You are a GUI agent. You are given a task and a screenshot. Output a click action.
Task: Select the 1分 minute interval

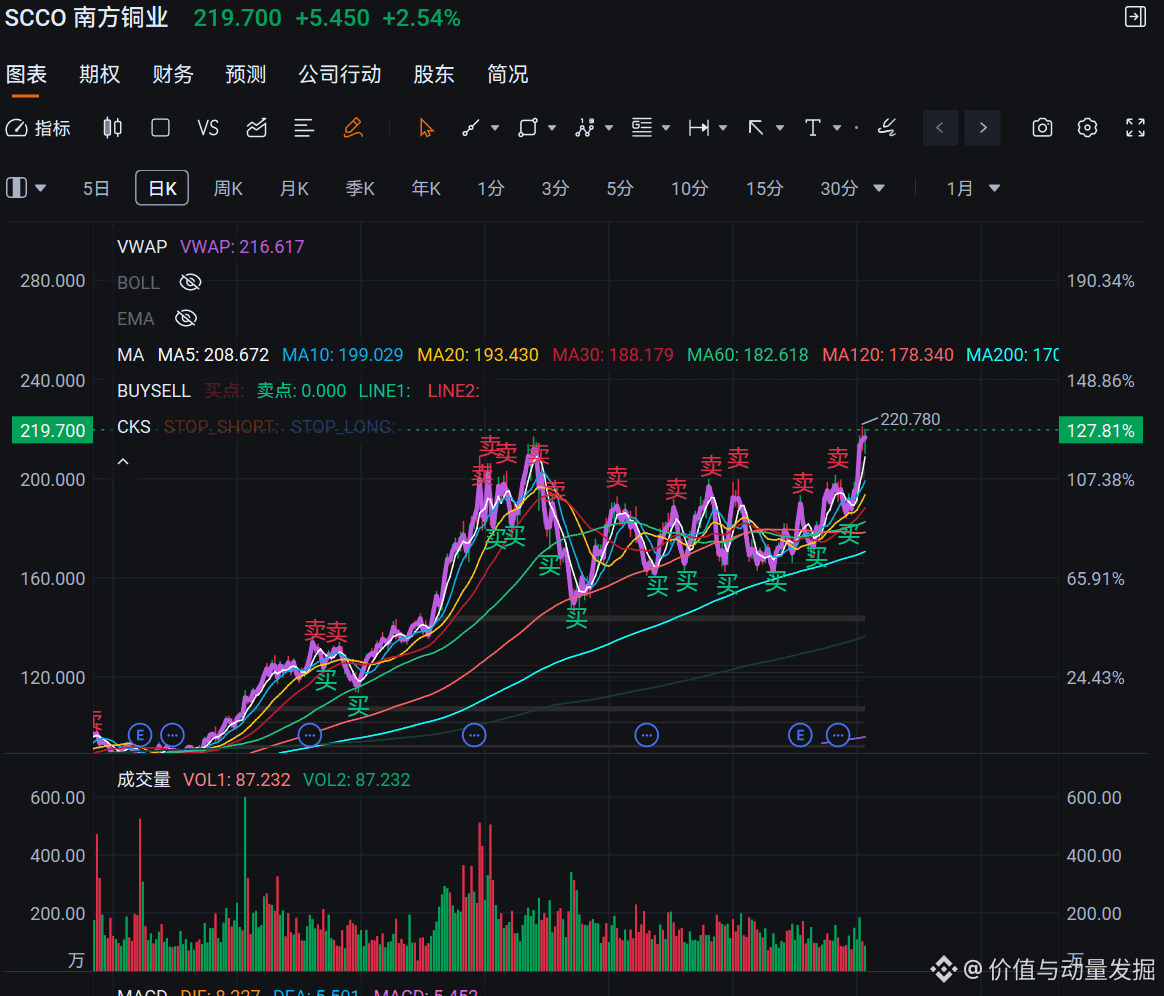point(491,189)
